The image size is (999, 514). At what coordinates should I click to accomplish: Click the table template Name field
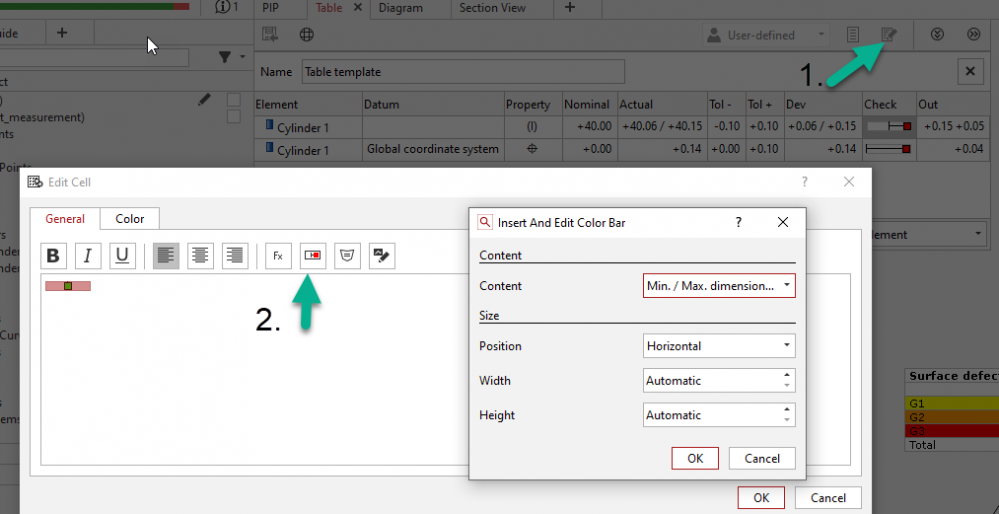[x=463, y=72]
